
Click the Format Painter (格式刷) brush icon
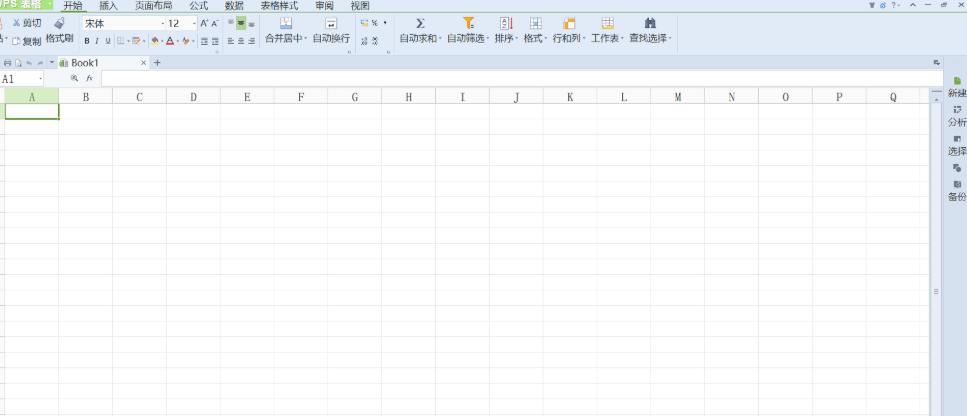[59, 23]
